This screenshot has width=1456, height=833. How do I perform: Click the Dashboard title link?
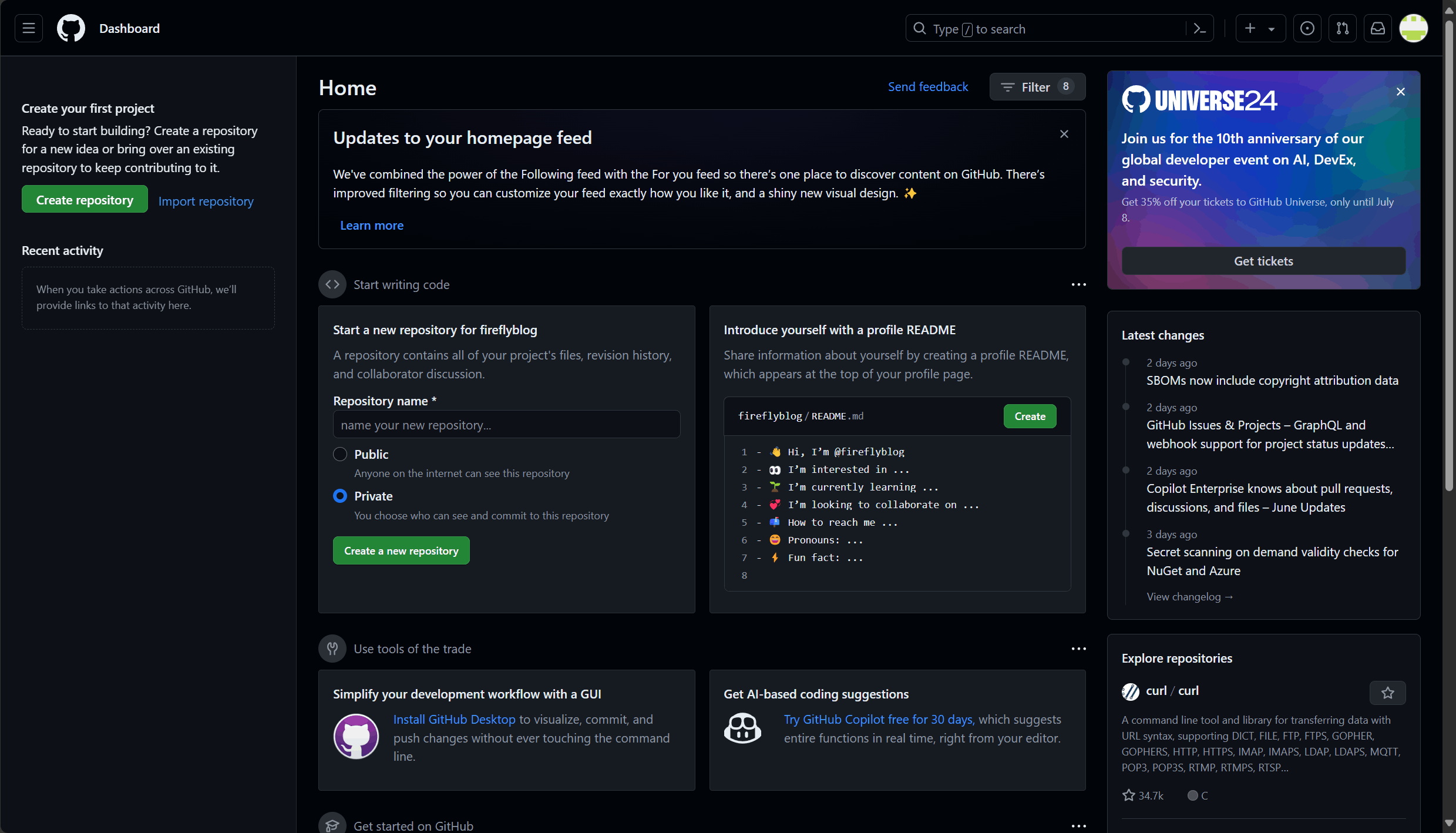[x=129, y=28]
